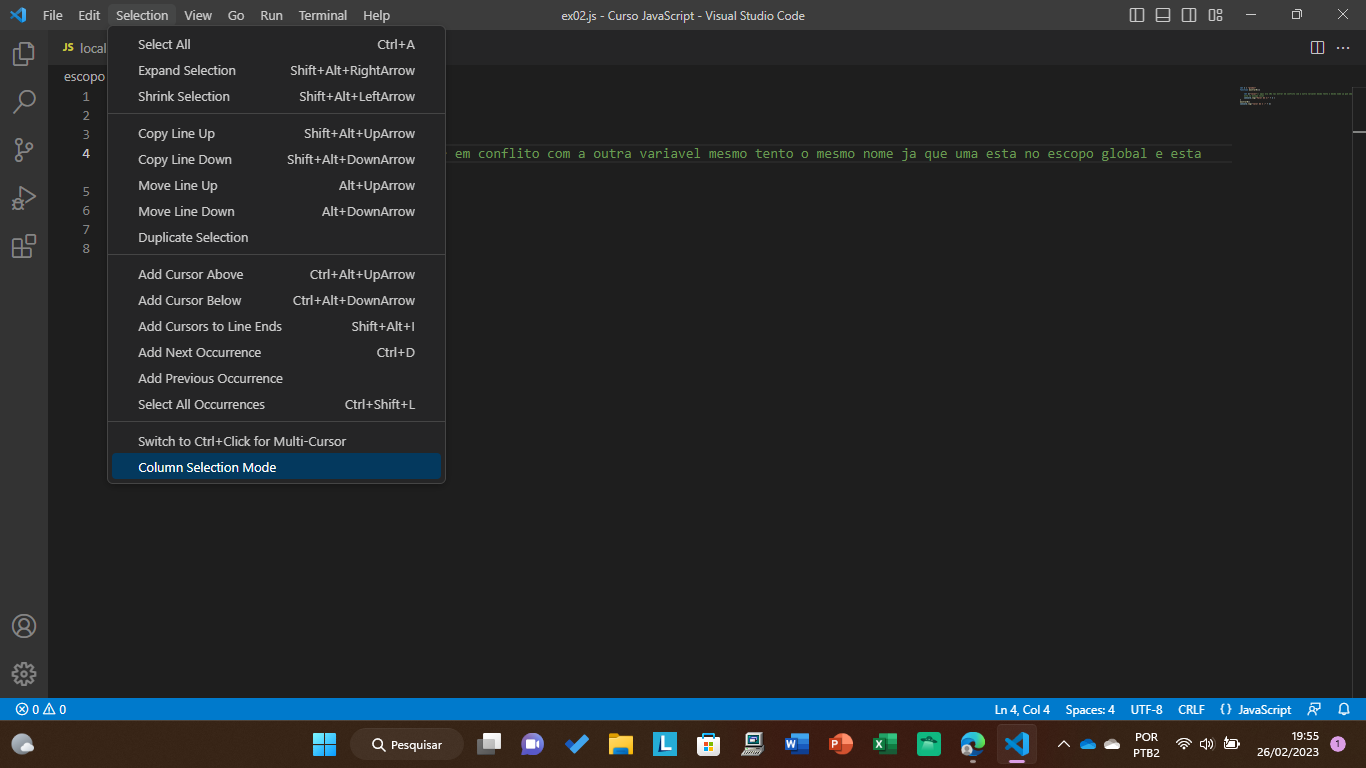Click UTF-8 encoding selector
Image resolution: width=1366 pixels, height=768 pixels.
(x=1146, y=710)
